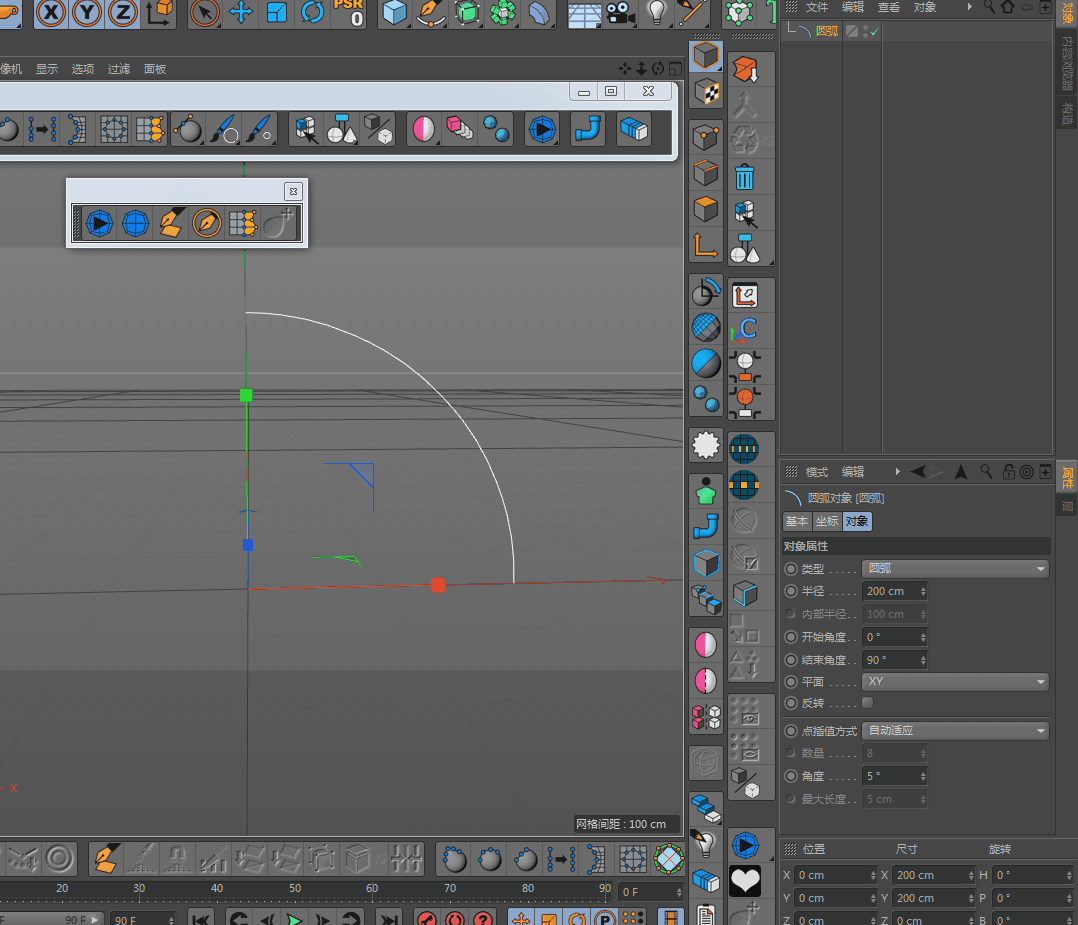The height and width of the screenshot is (925, 1078).
Task: Click orange circled pen icon in small palette
Action: coord(206,224)
